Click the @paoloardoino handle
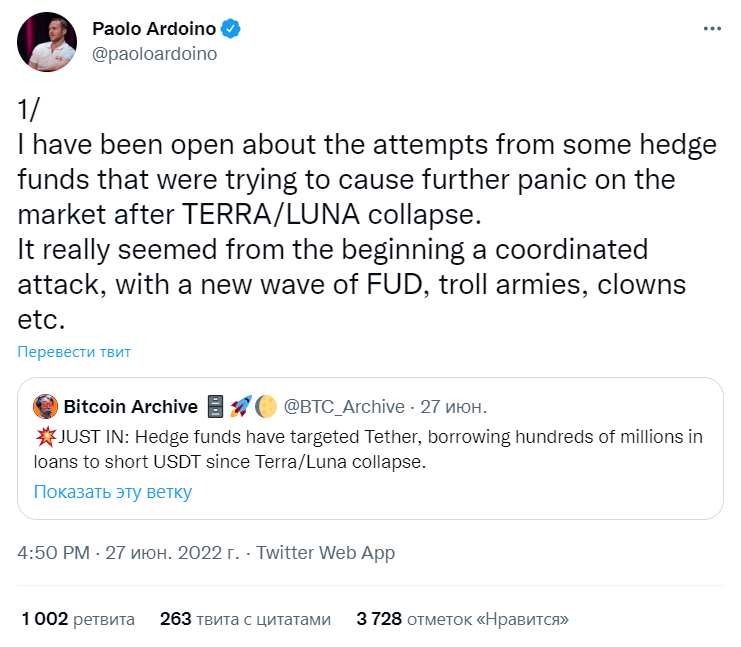The width and height of the screenshot is (741, 647). coord(155,54)
